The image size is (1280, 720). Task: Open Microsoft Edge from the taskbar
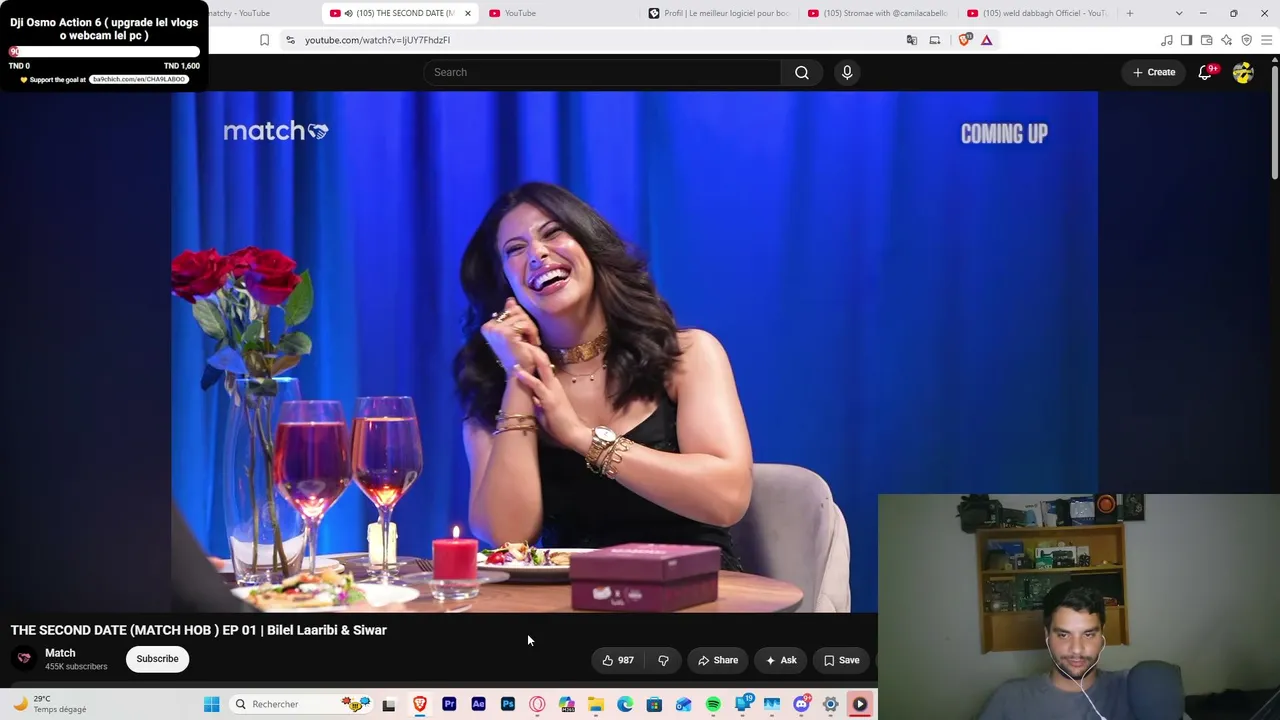coord(625,704)
